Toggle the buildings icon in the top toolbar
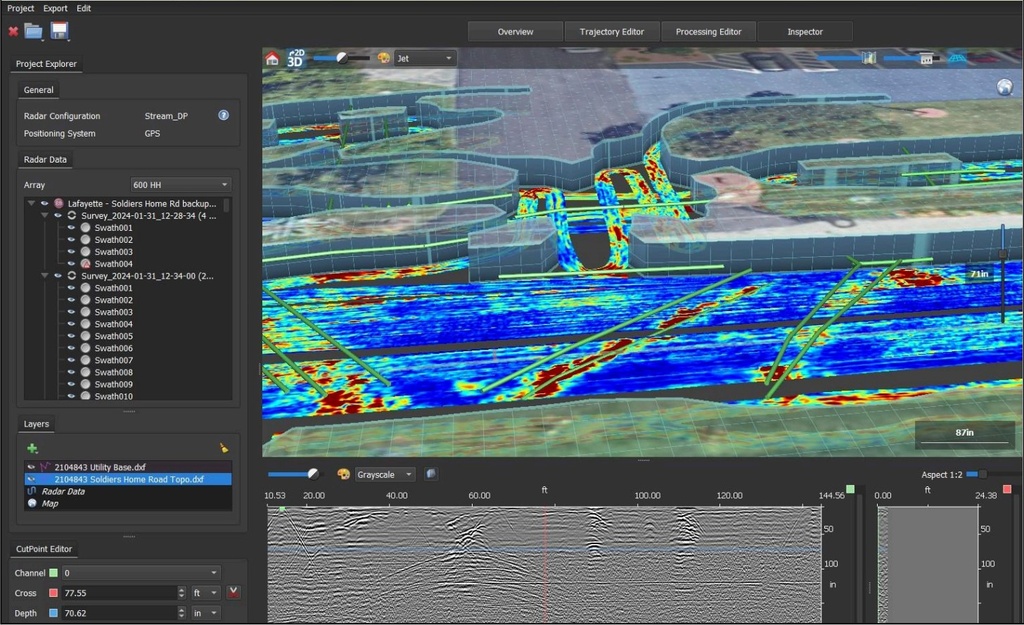The height and width of the screenshot is (625, 1024). [x=926, y=58]
